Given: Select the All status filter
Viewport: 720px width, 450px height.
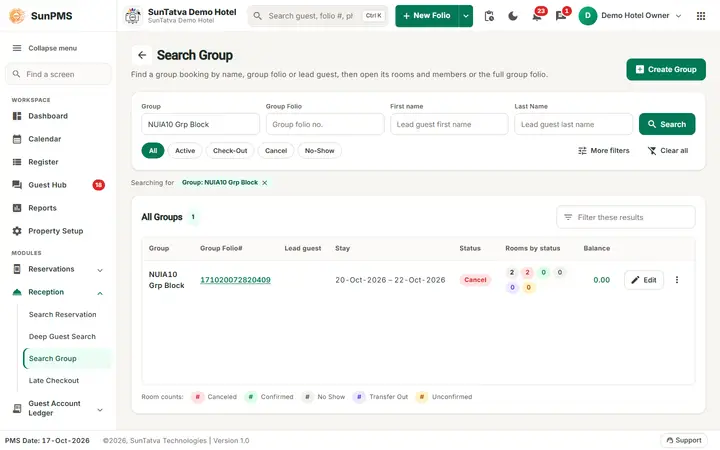Looking at the screenshot, I should [153, 151].
